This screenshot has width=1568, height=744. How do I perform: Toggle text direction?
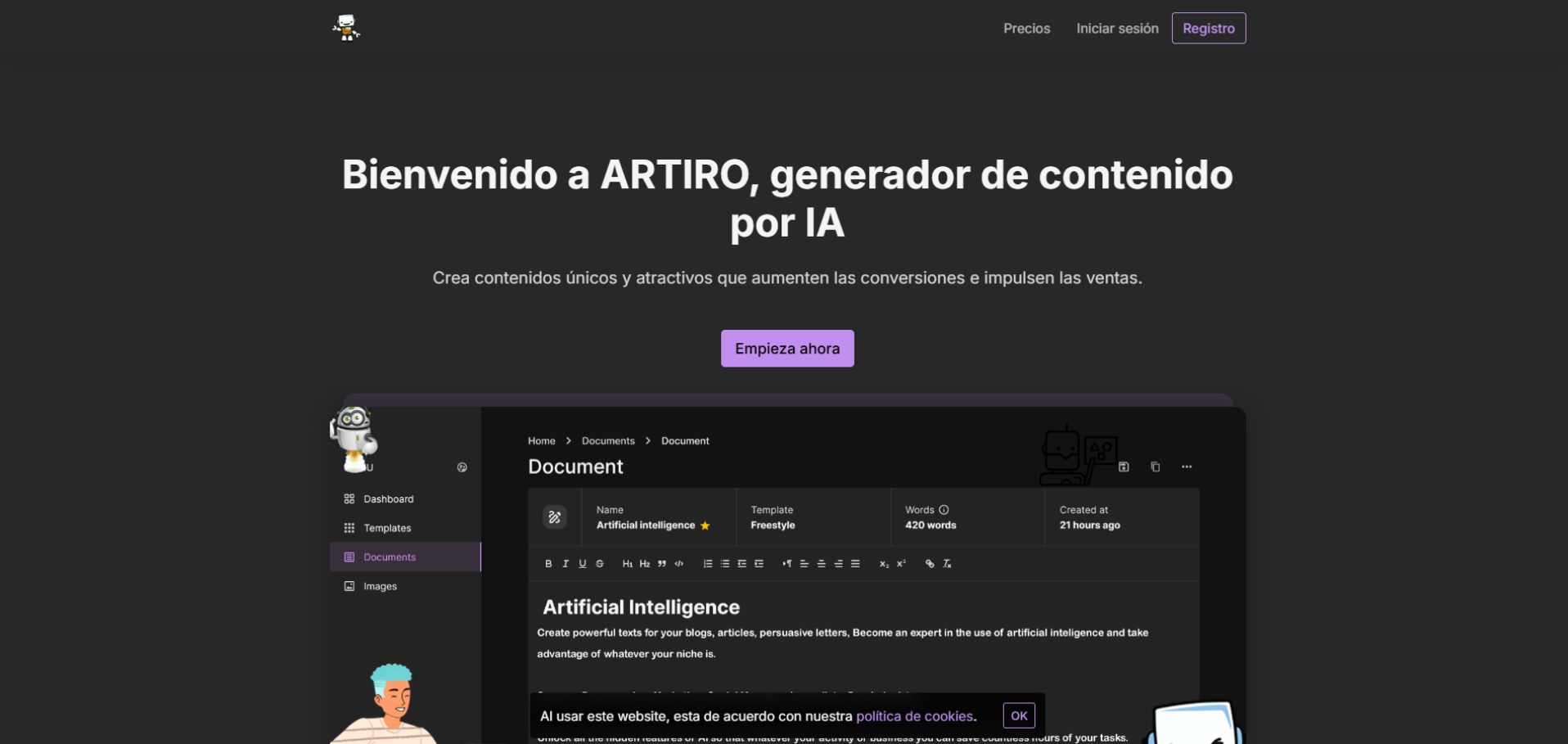pyautogui.click(x=787, y=564)
